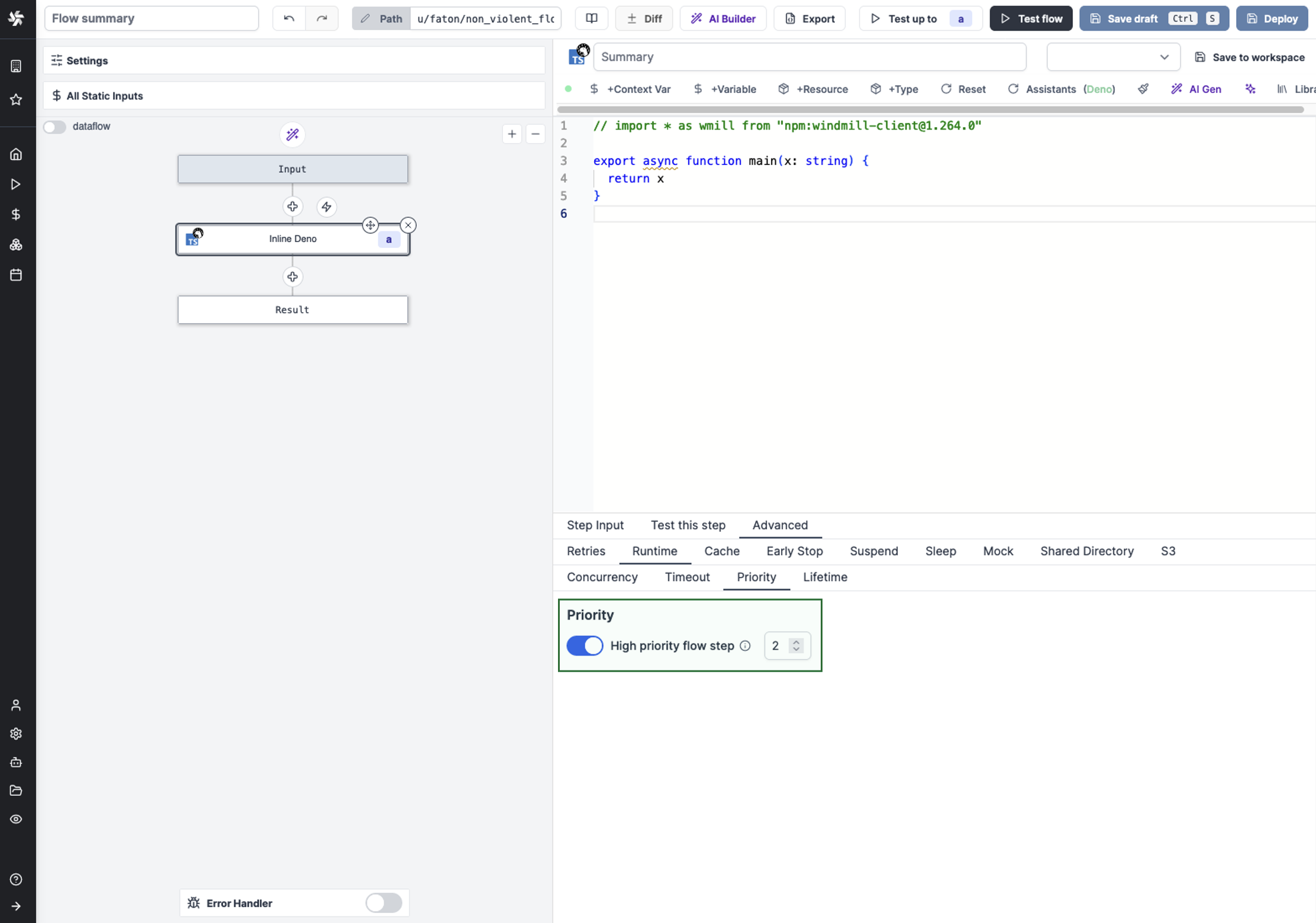The height and width of the screenshot is (923, 1316).
Task: Increase the priority value with the stepper
Action: coord(796,641)
